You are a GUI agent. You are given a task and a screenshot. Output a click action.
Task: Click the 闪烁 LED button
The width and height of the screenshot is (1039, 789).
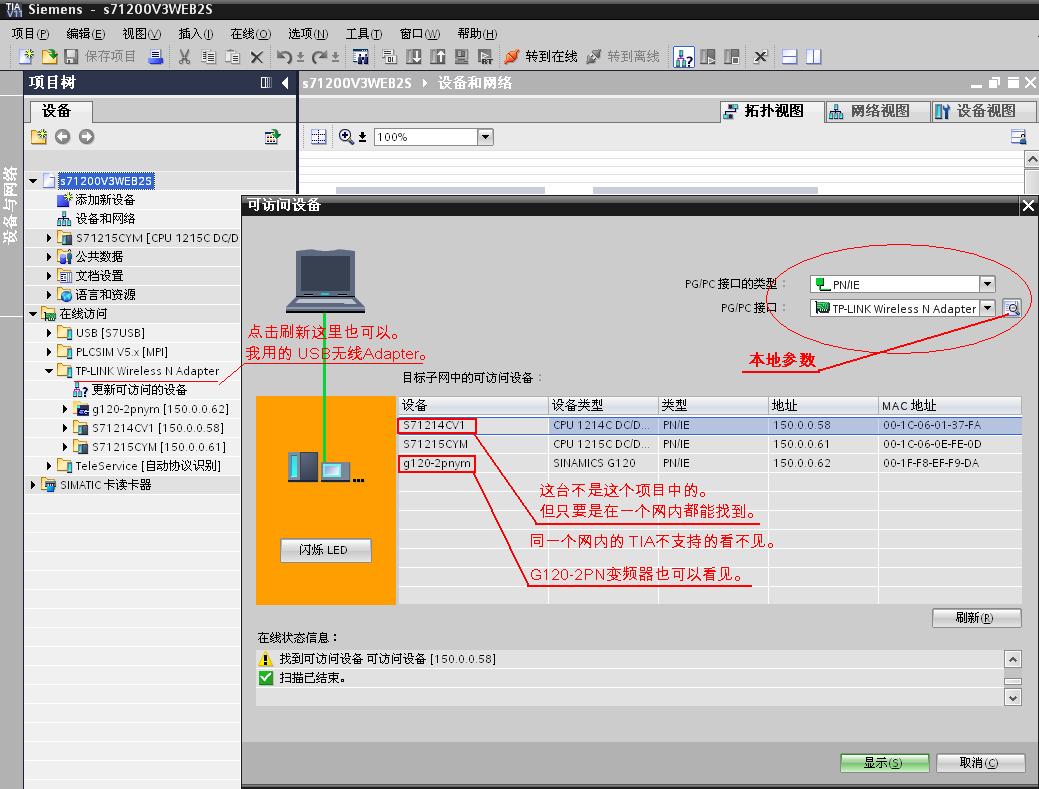tap(325, 550)
